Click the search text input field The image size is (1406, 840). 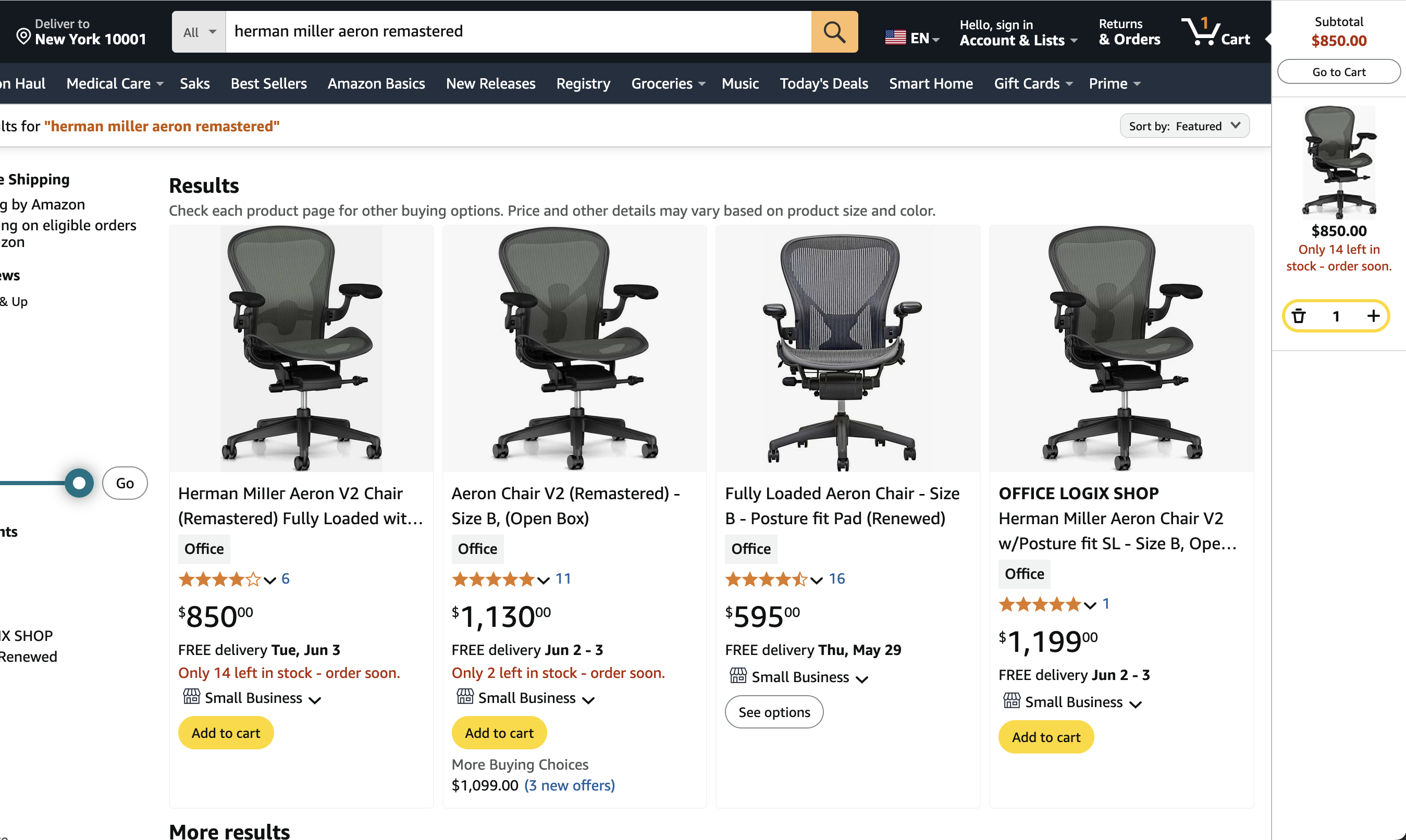point(518,32)
